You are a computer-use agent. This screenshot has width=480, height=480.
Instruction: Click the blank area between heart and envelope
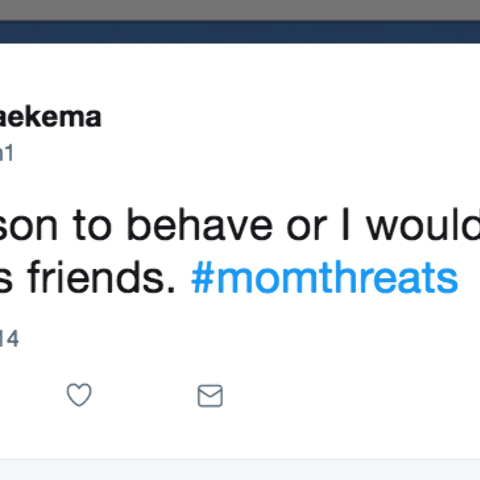(x=144, y=396)
